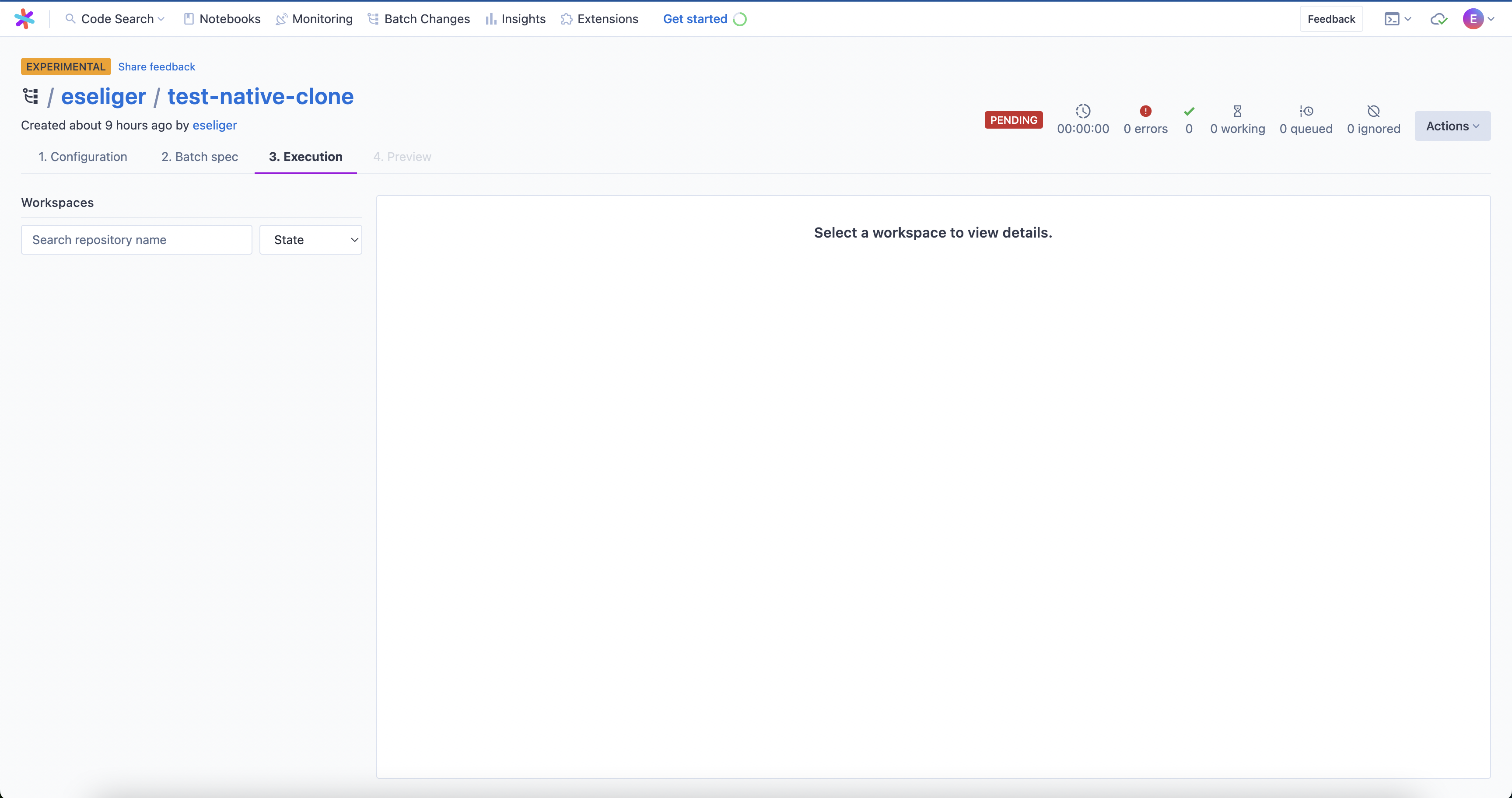Click the Share feedback link

156,66
